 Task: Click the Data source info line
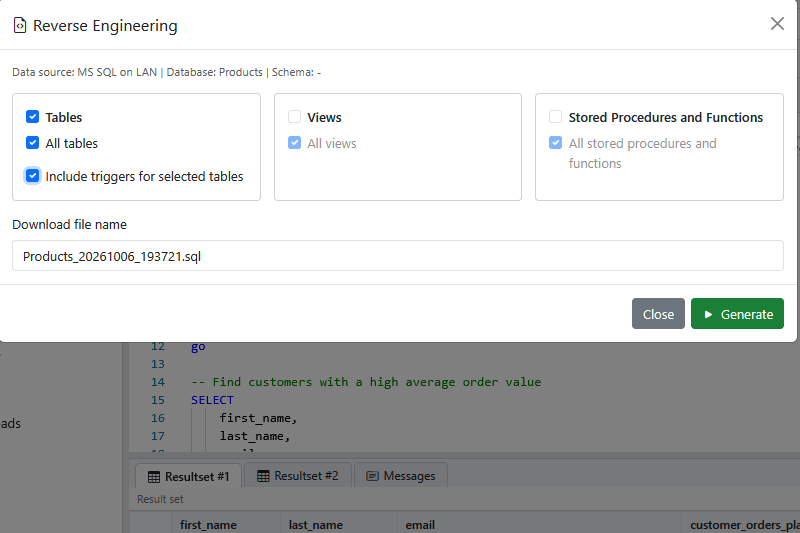pos(167,72)
